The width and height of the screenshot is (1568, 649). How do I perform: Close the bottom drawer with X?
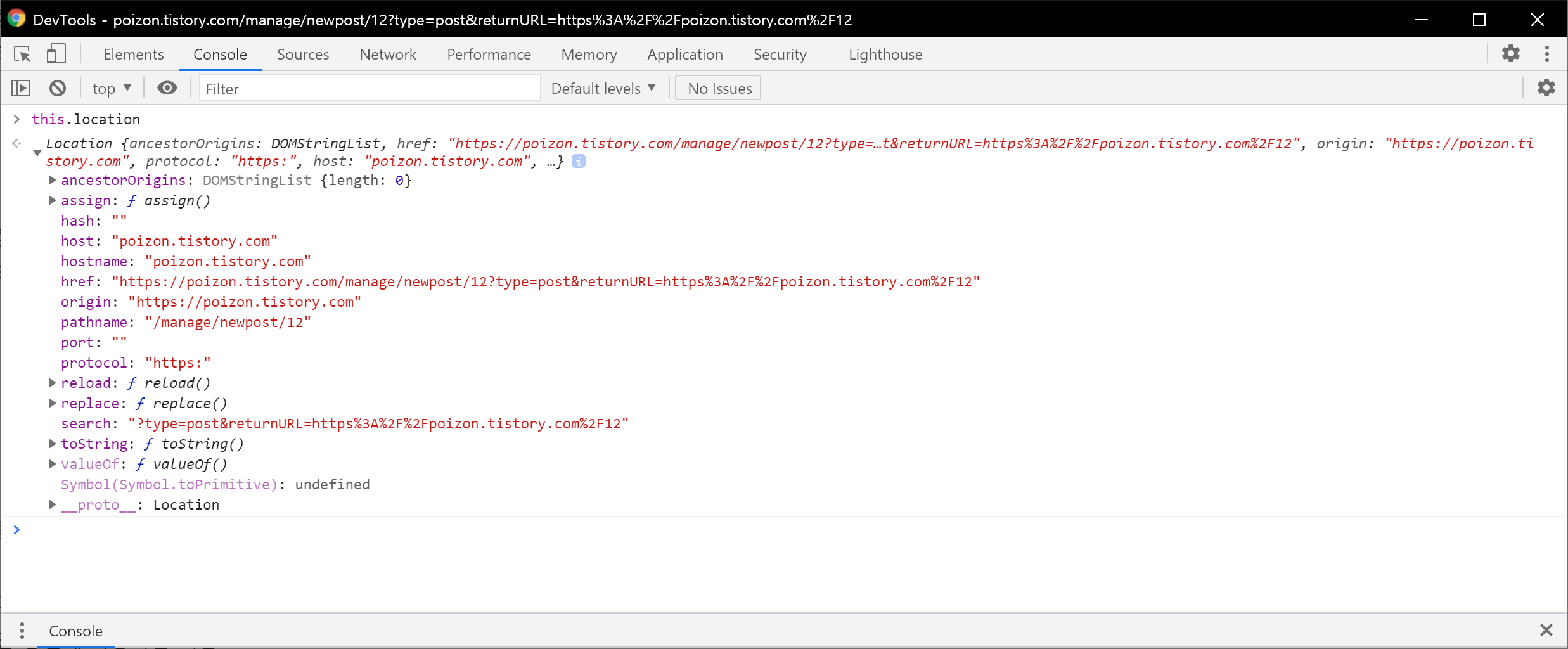1546,630
